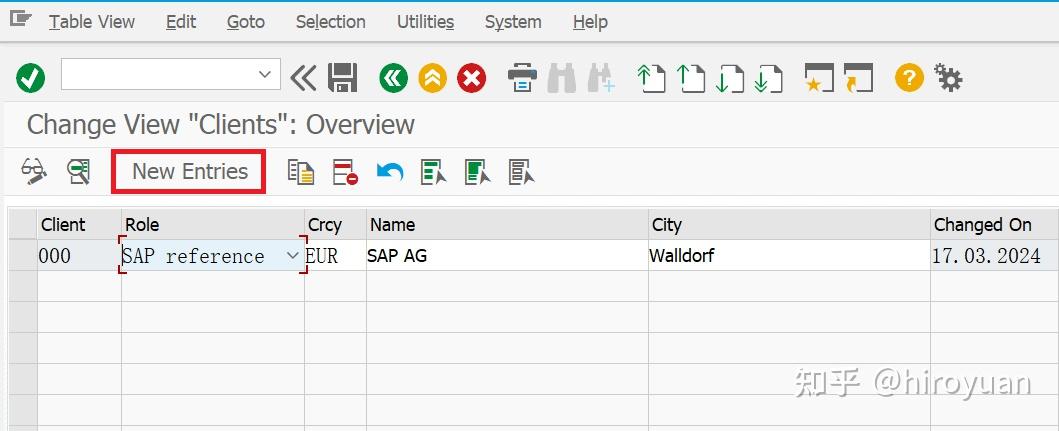Open the Table View menu

[92, 22]
